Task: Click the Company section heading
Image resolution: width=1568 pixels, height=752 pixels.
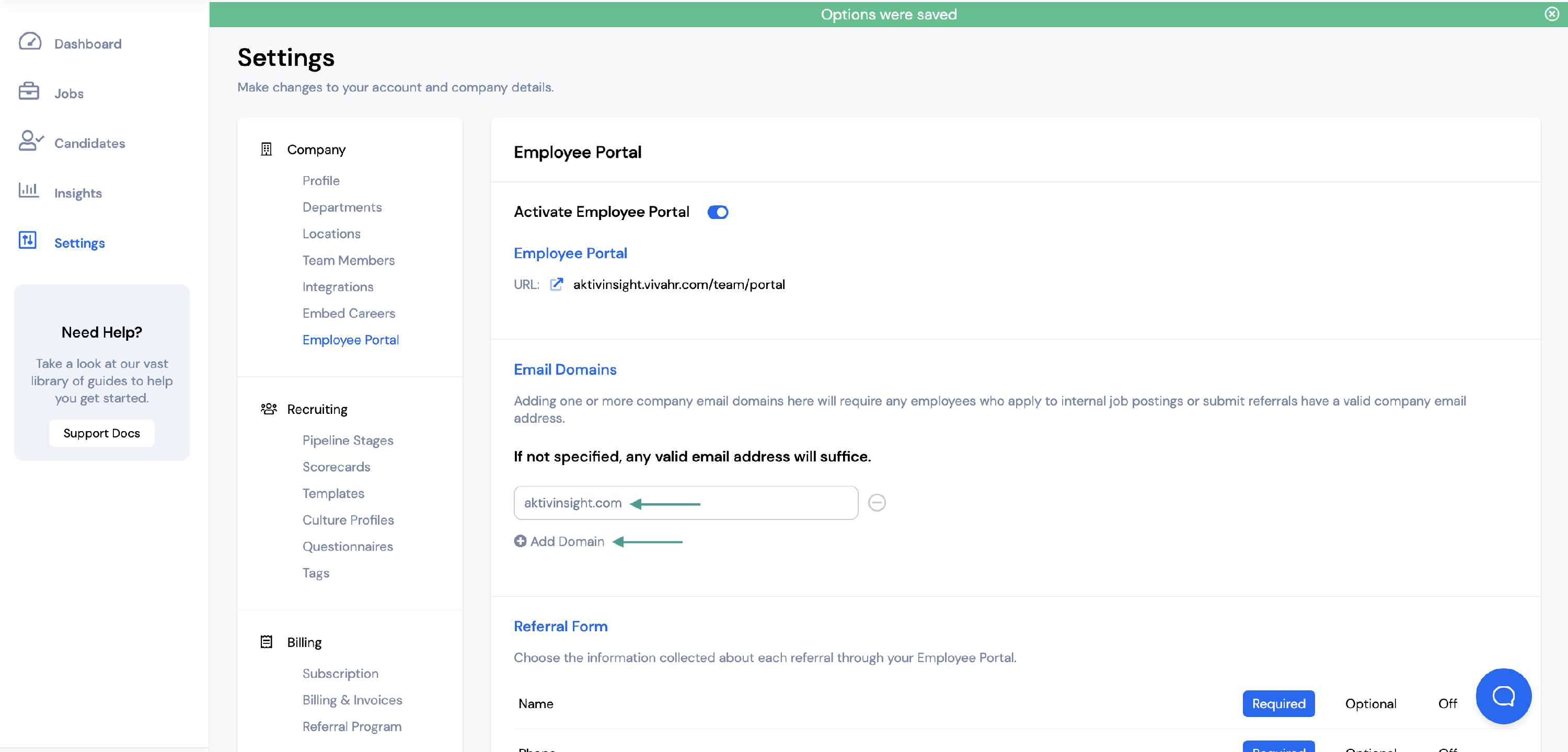Action: (316, 149)
